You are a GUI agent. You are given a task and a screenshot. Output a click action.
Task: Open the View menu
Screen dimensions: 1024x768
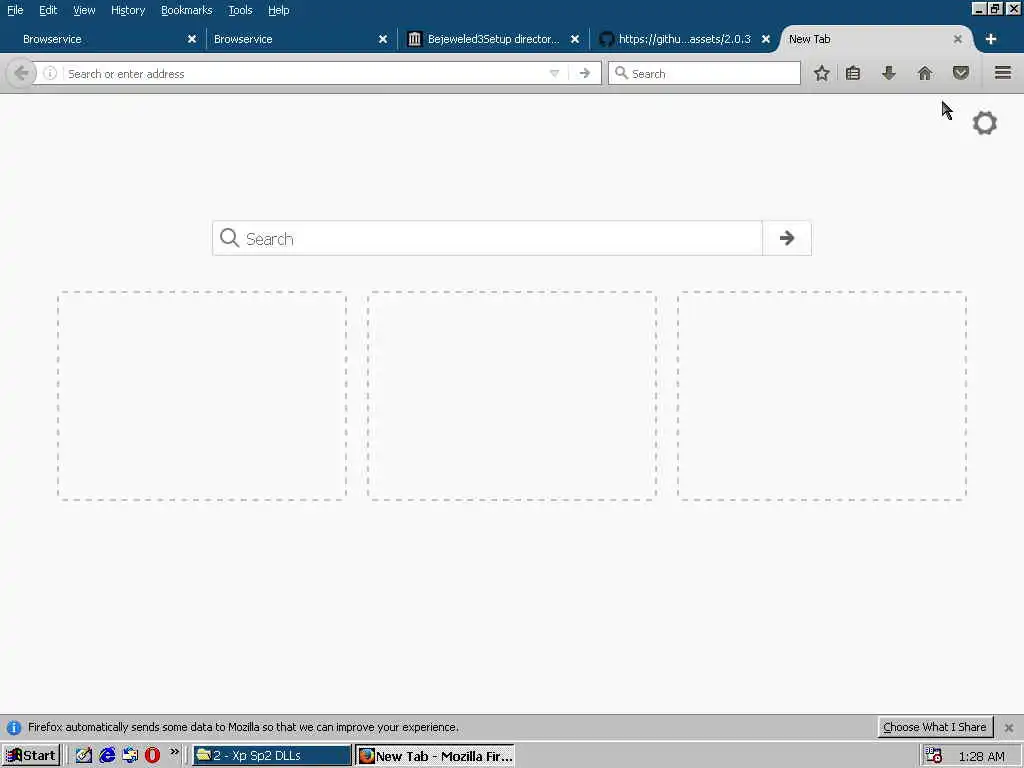pyautogui.click(x=84, y=10)
